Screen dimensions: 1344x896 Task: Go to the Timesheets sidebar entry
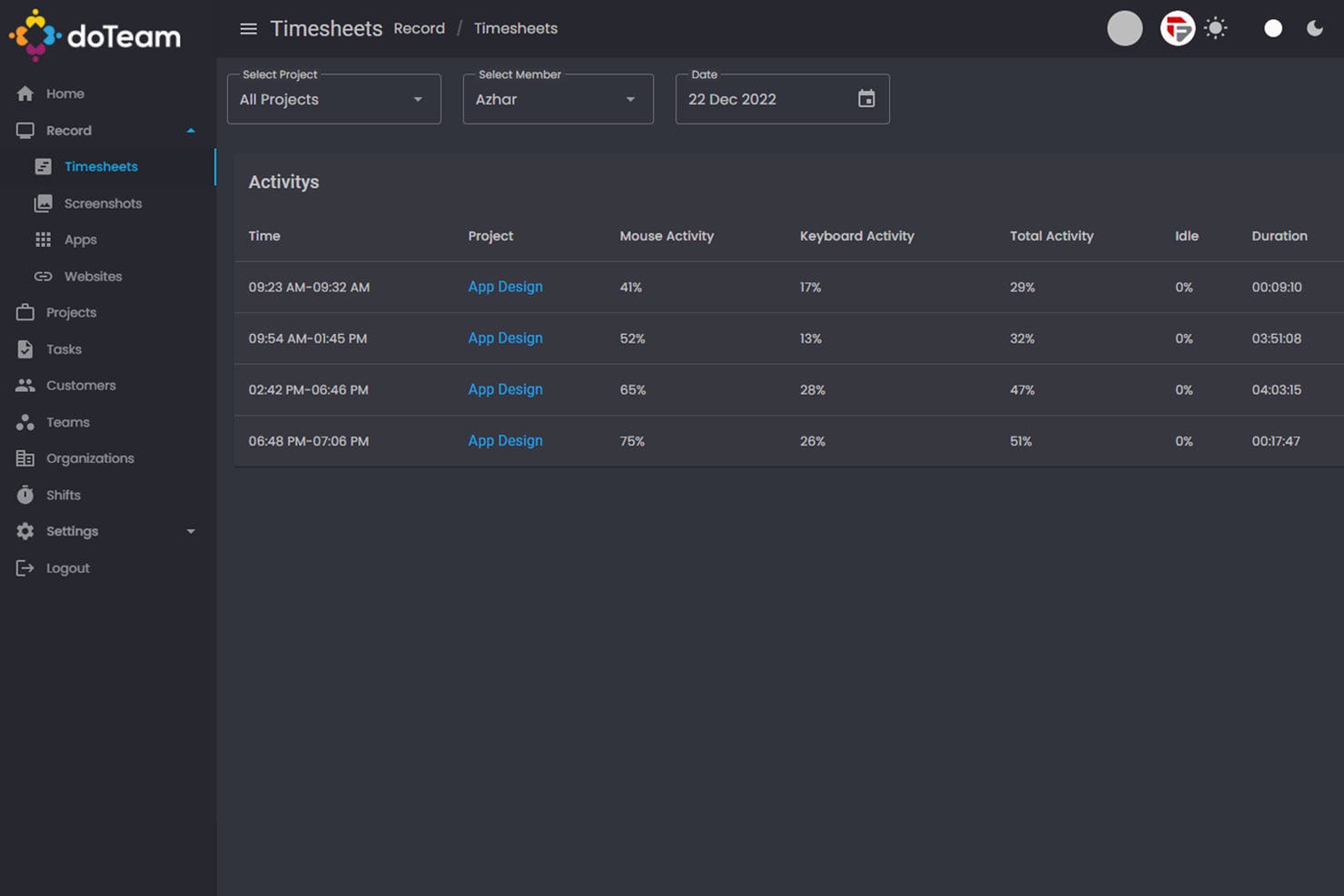(x=101, y=166)
